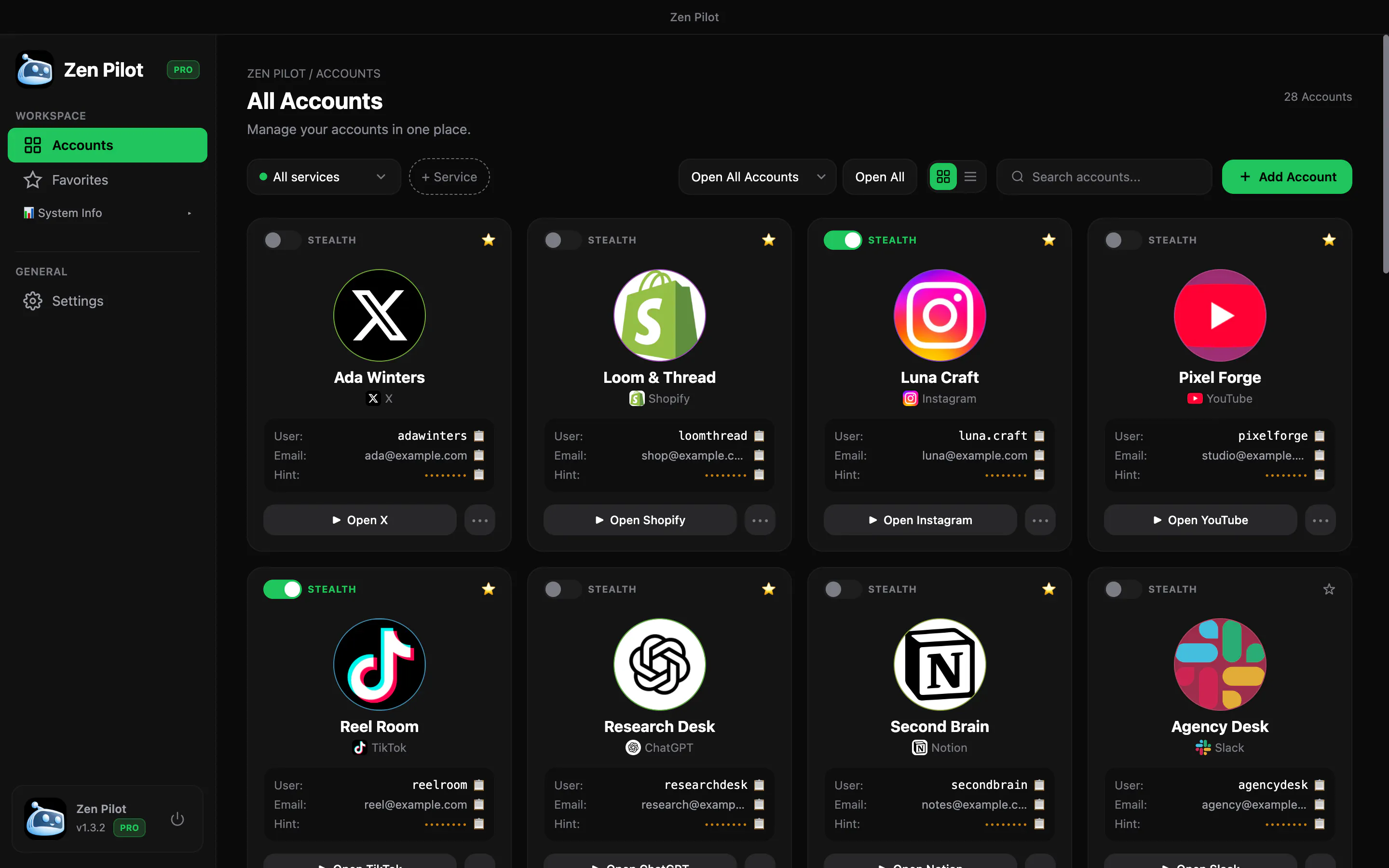Image resolution: width=1389 pixels, height=868 pixels.
Task: Disable stealth for Luna Craft
Action: [x=843, y=240]
